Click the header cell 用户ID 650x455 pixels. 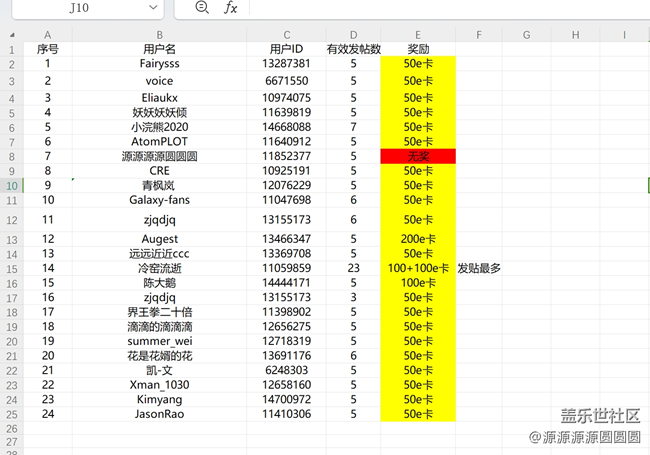tap(286, 49)
